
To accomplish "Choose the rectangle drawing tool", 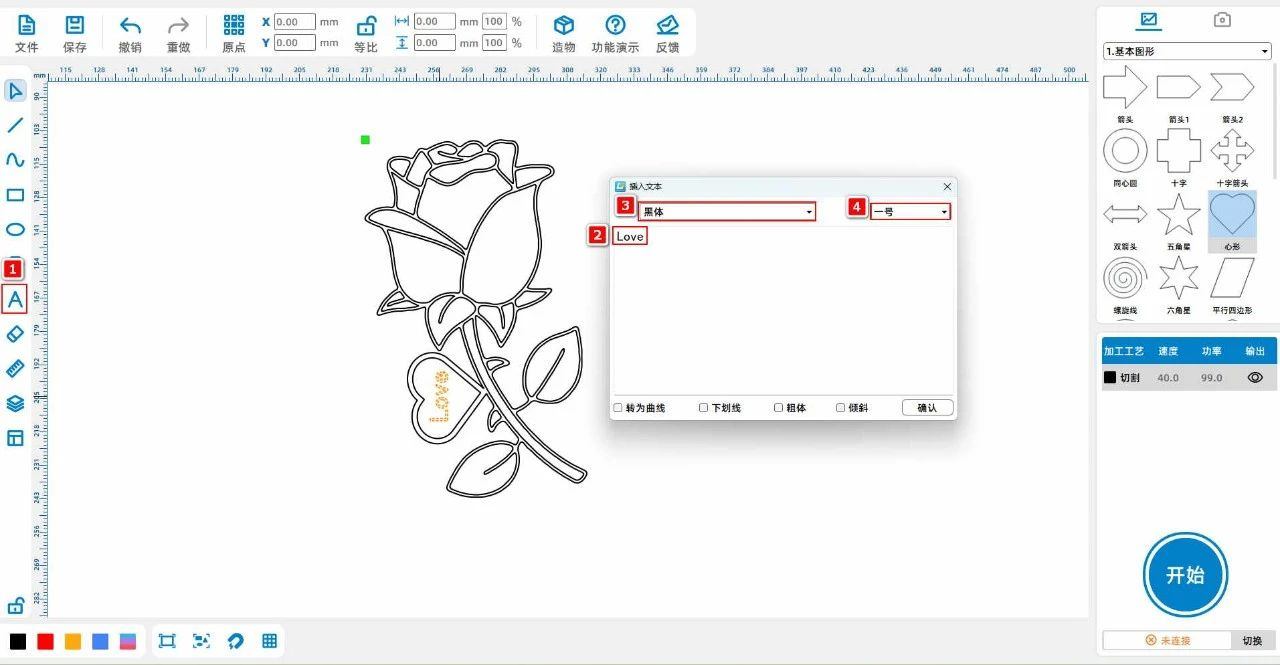I will (15, 195).
